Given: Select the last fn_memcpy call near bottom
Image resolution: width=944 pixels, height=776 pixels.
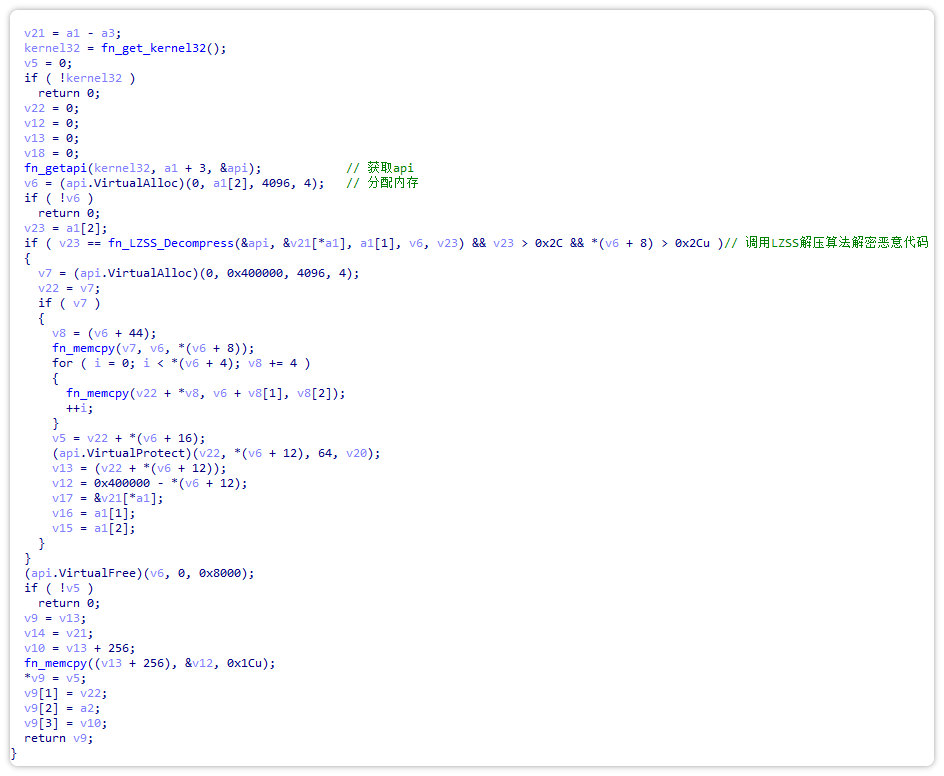Looking at the screenshot, I should tap(58, 662).
